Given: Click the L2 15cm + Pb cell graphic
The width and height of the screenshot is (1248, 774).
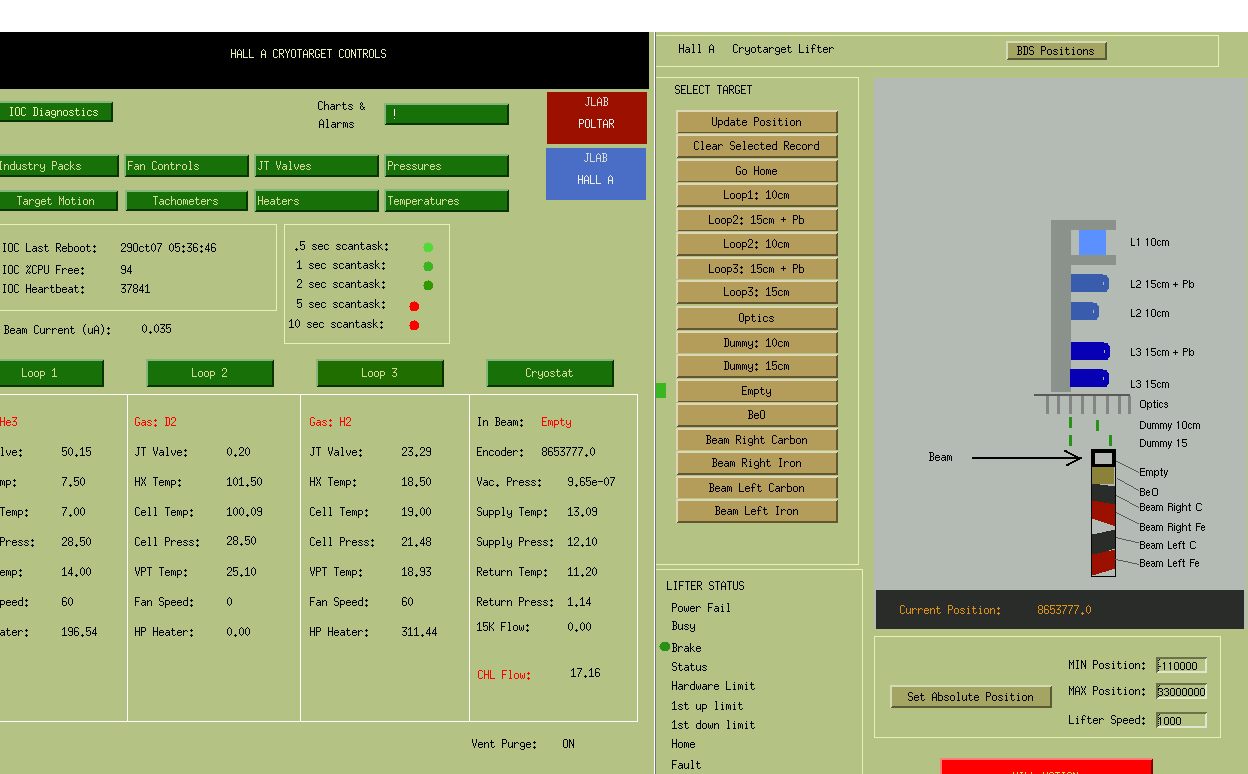Looking at the screenshot, I should [x=1089, y=283].
